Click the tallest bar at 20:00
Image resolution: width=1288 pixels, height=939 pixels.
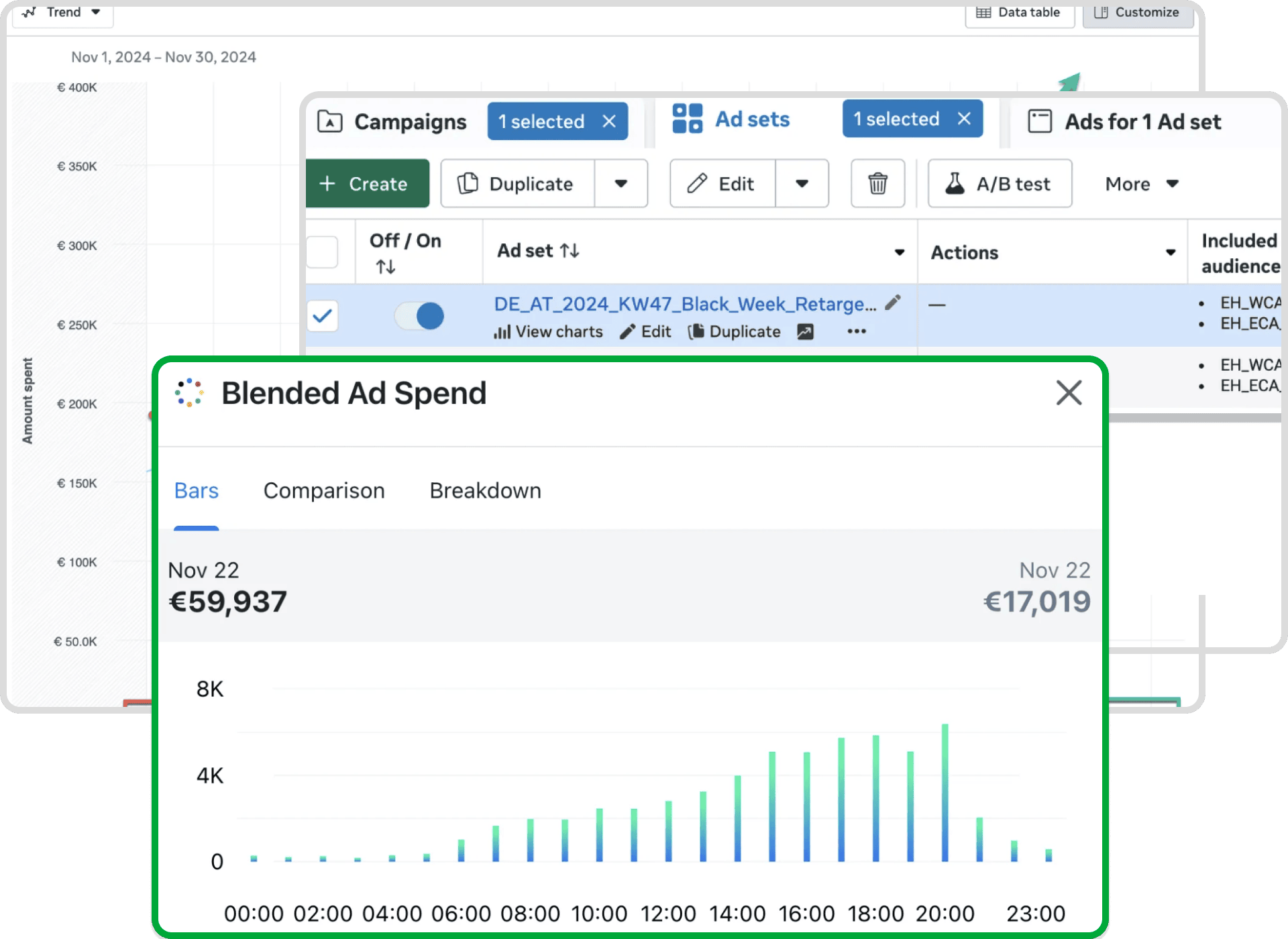945,793
